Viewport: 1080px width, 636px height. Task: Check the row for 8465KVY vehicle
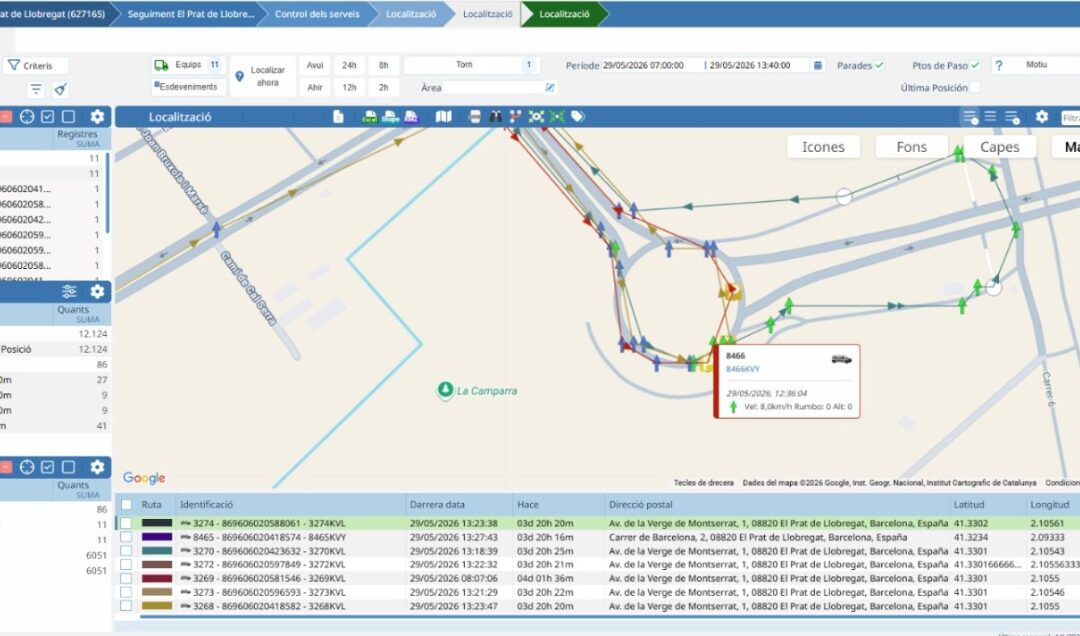126,537
